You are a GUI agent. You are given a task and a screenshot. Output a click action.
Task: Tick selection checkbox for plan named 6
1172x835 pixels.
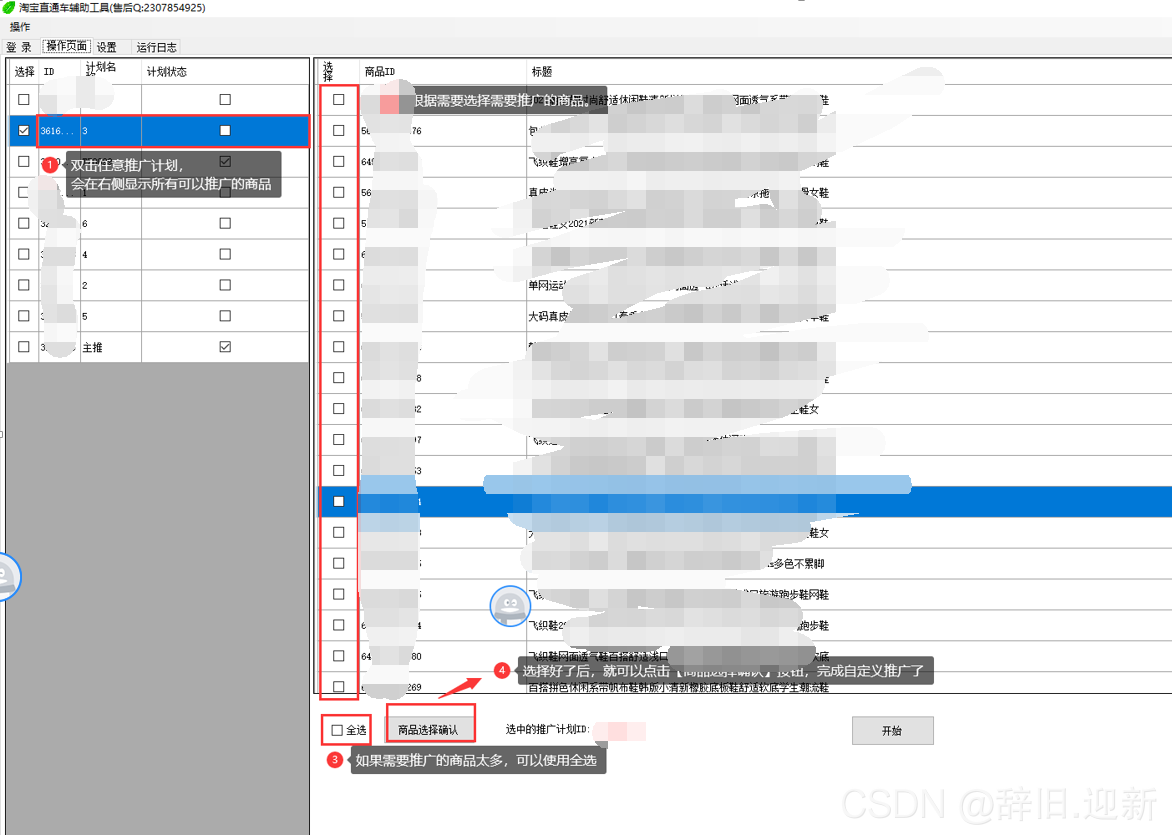pyautogui.click(x=24, y=224)
